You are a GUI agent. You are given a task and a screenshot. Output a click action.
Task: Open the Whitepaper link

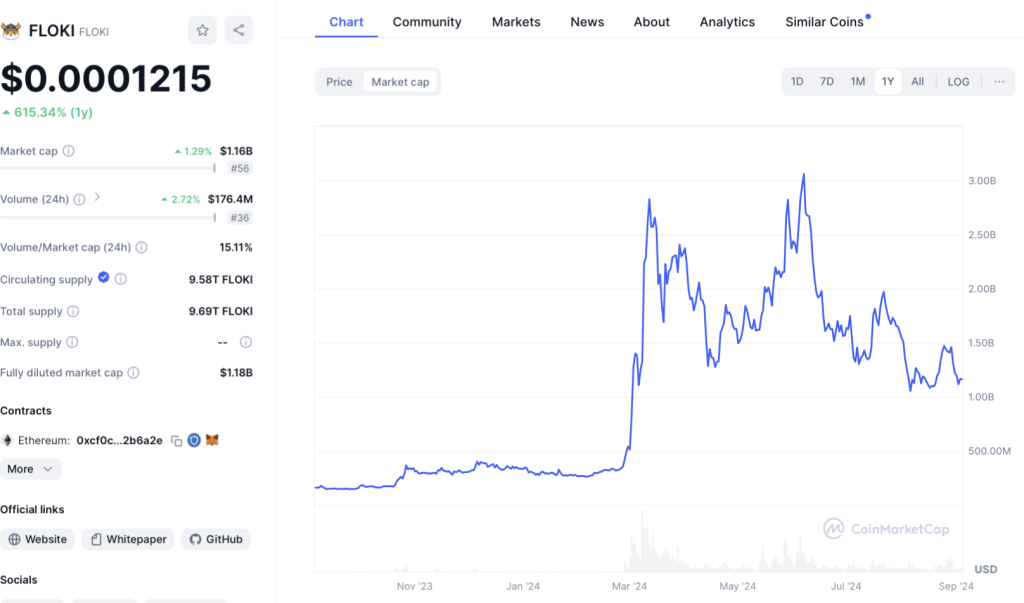tap(127, 539)
